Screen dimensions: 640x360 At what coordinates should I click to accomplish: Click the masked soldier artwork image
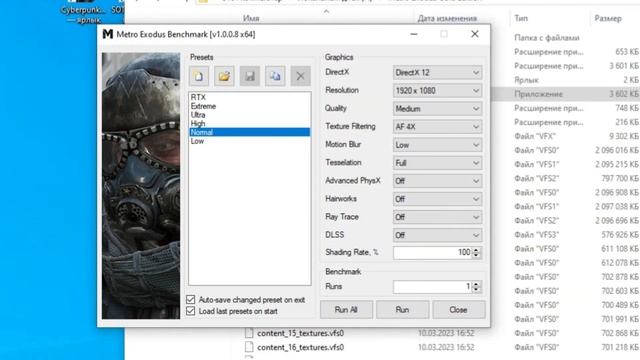click(141, 186)
